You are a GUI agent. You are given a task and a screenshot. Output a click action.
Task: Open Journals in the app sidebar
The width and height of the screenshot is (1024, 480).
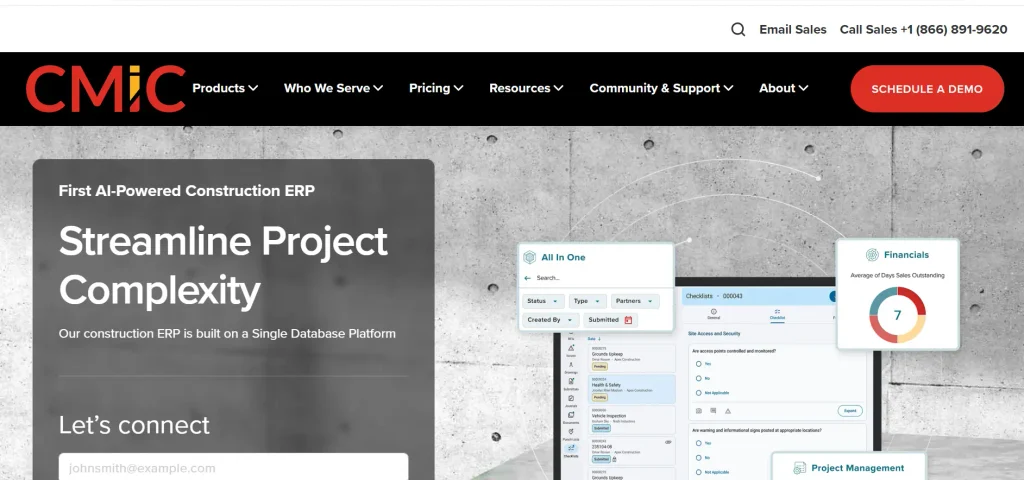571,400
